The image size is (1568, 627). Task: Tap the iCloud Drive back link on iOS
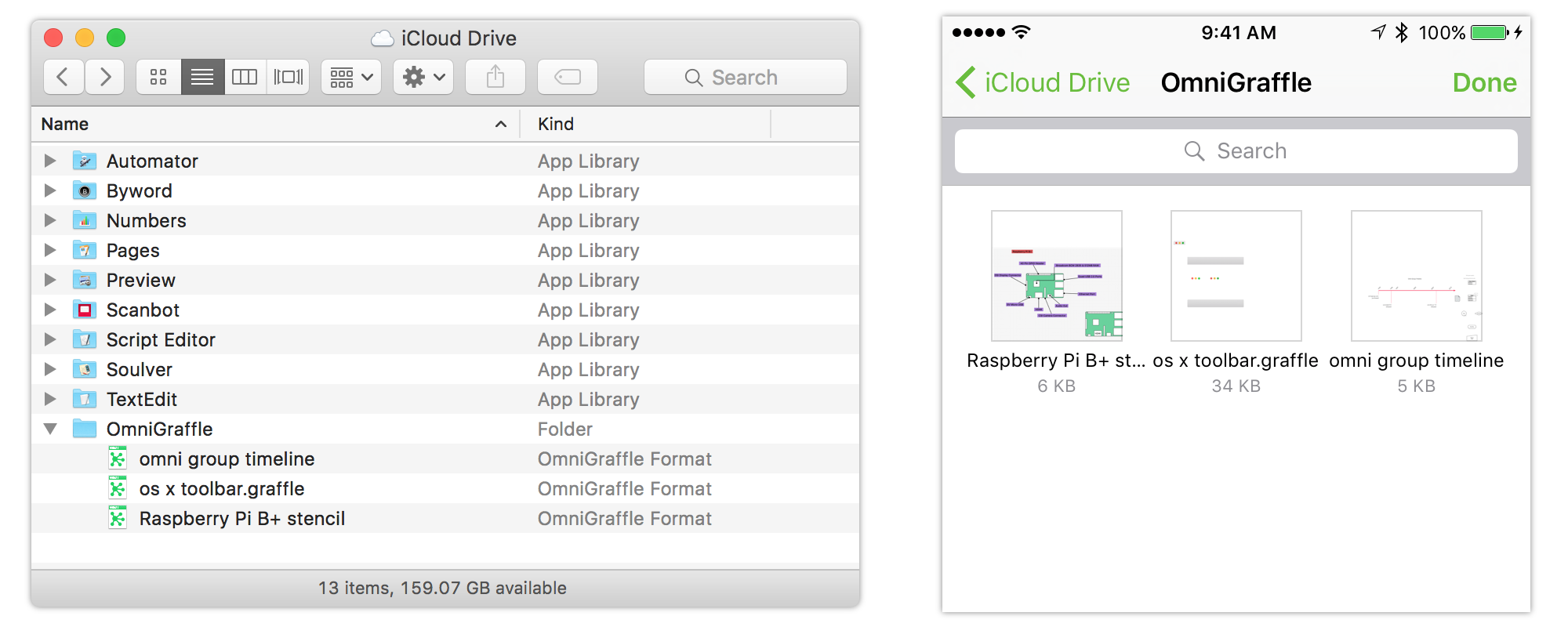click(1057, 82)
